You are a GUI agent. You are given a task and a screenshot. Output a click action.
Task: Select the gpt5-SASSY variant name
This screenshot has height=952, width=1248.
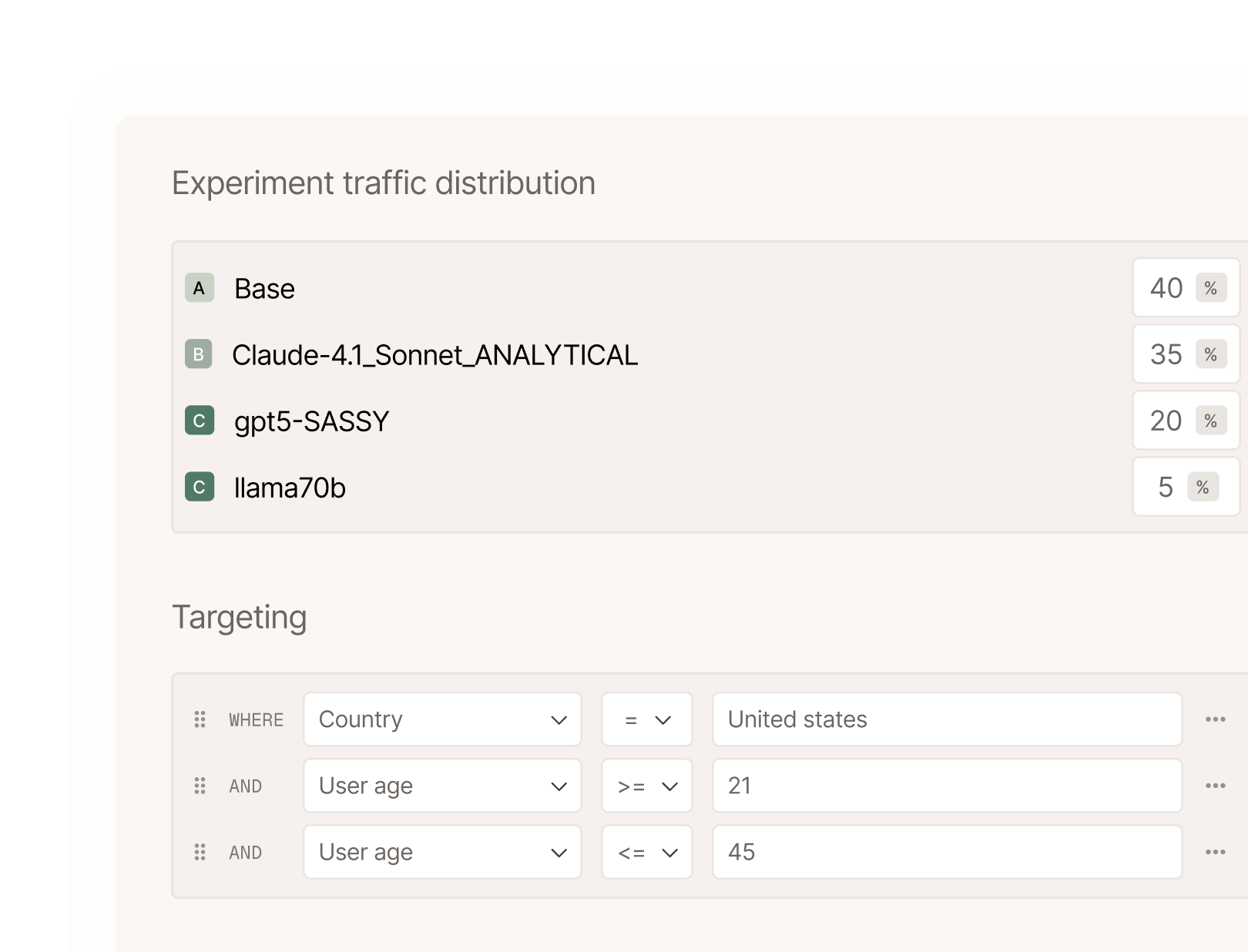(311, 422)
